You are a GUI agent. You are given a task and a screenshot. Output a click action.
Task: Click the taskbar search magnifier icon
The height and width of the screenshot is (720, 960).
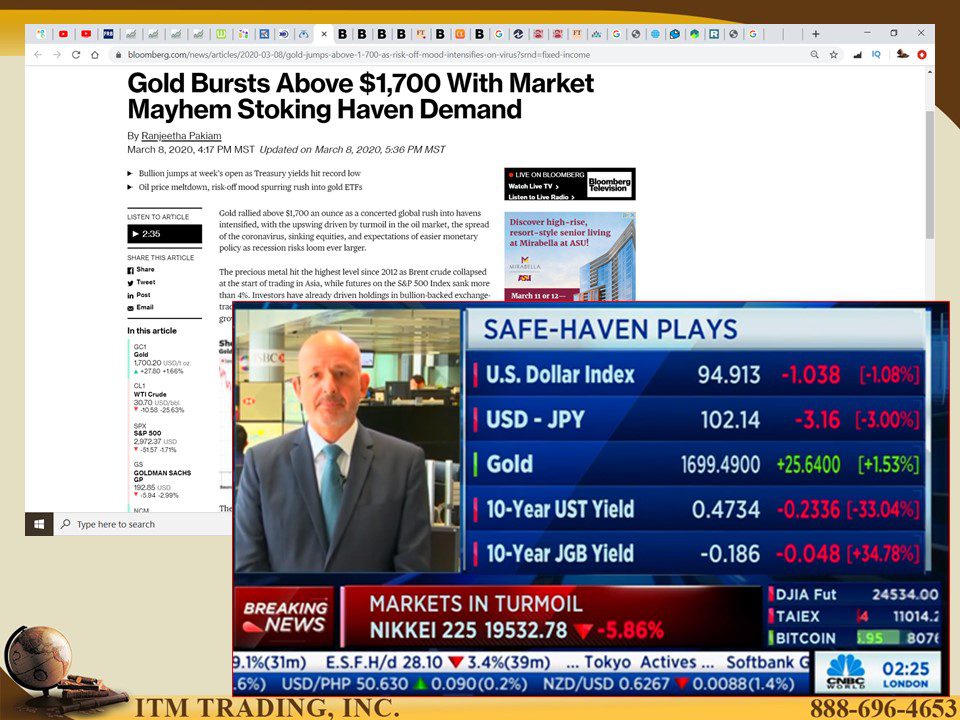66,524
